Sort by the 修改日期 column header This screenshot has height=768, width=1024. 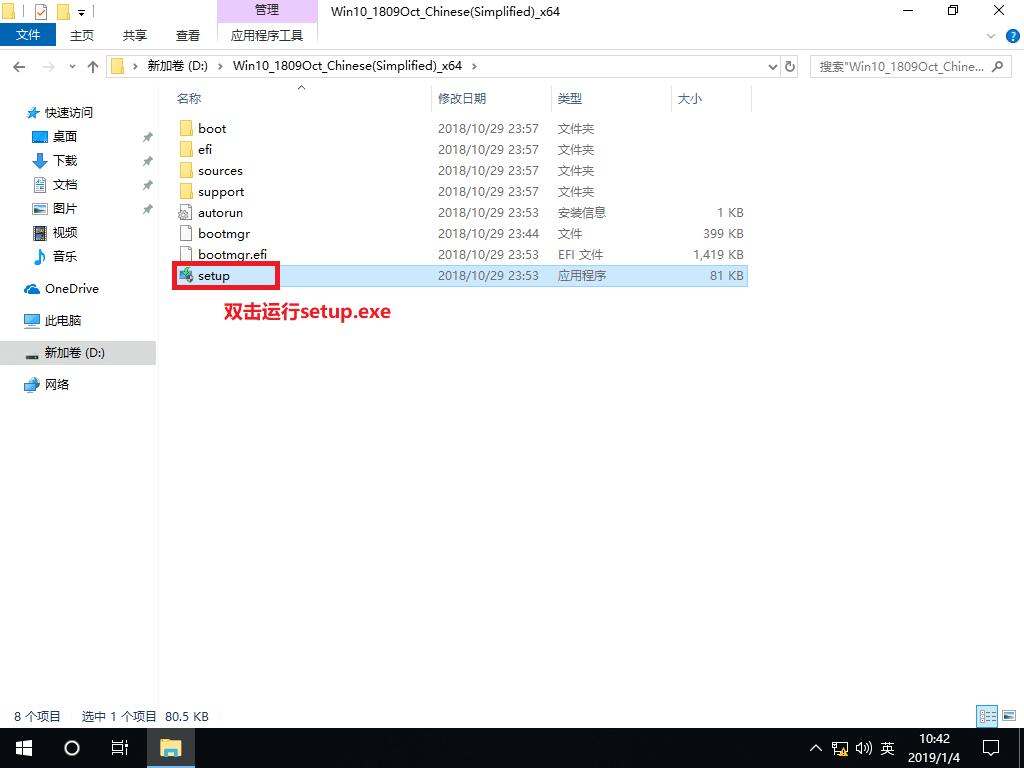(x=462, y=99)
